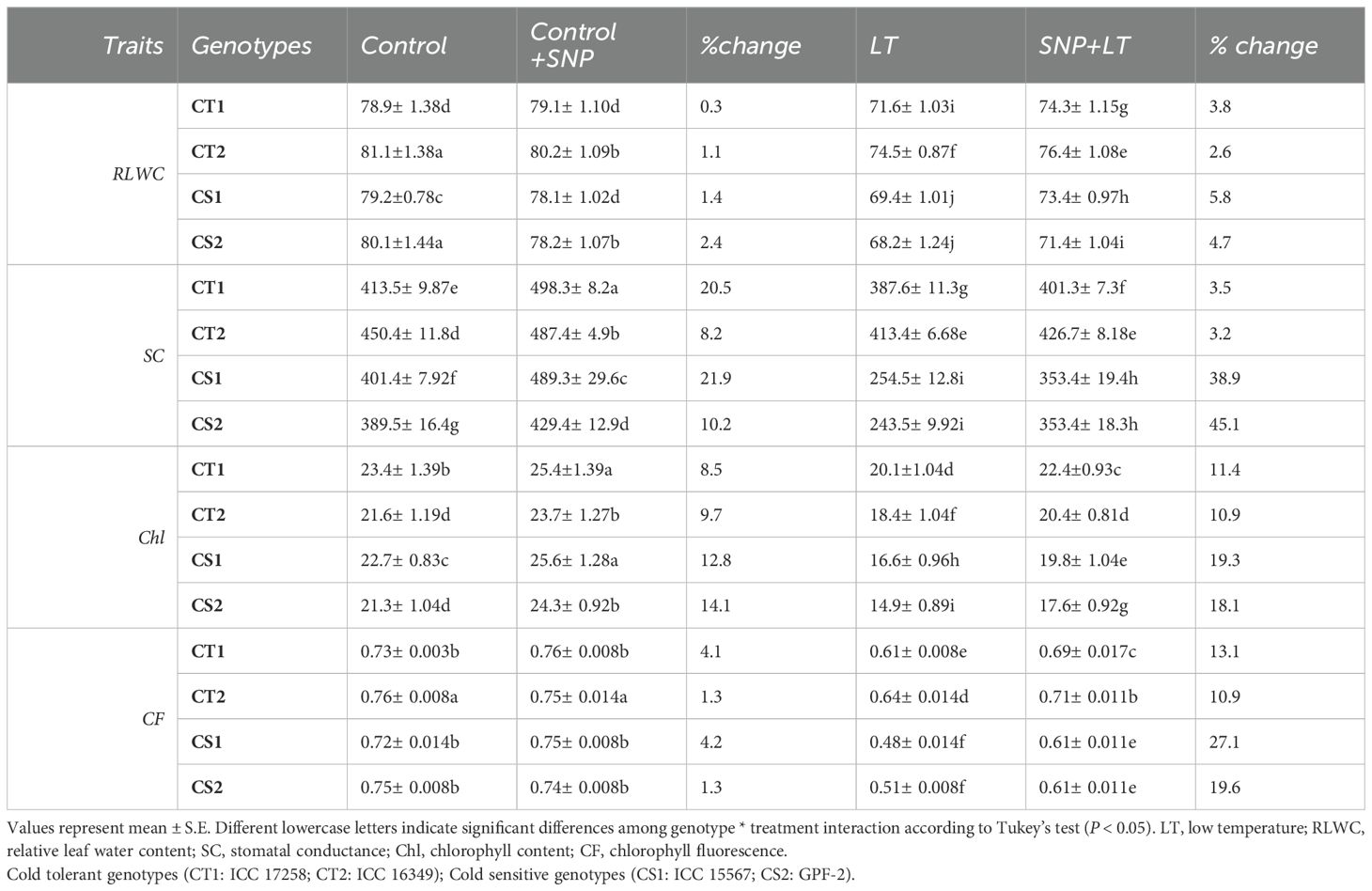Select the 498.3± 8.2a value cell
The height and width of the screenshot is (891, 1372).
(x=573, y=288)
